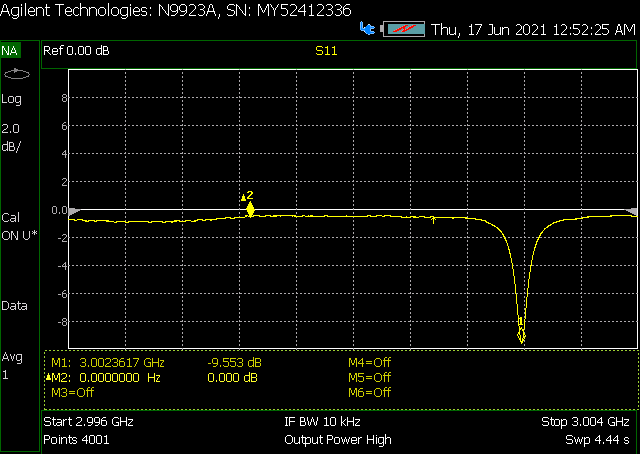
Task: Click the battery charge status icon
Action: (x=402, y=30)
